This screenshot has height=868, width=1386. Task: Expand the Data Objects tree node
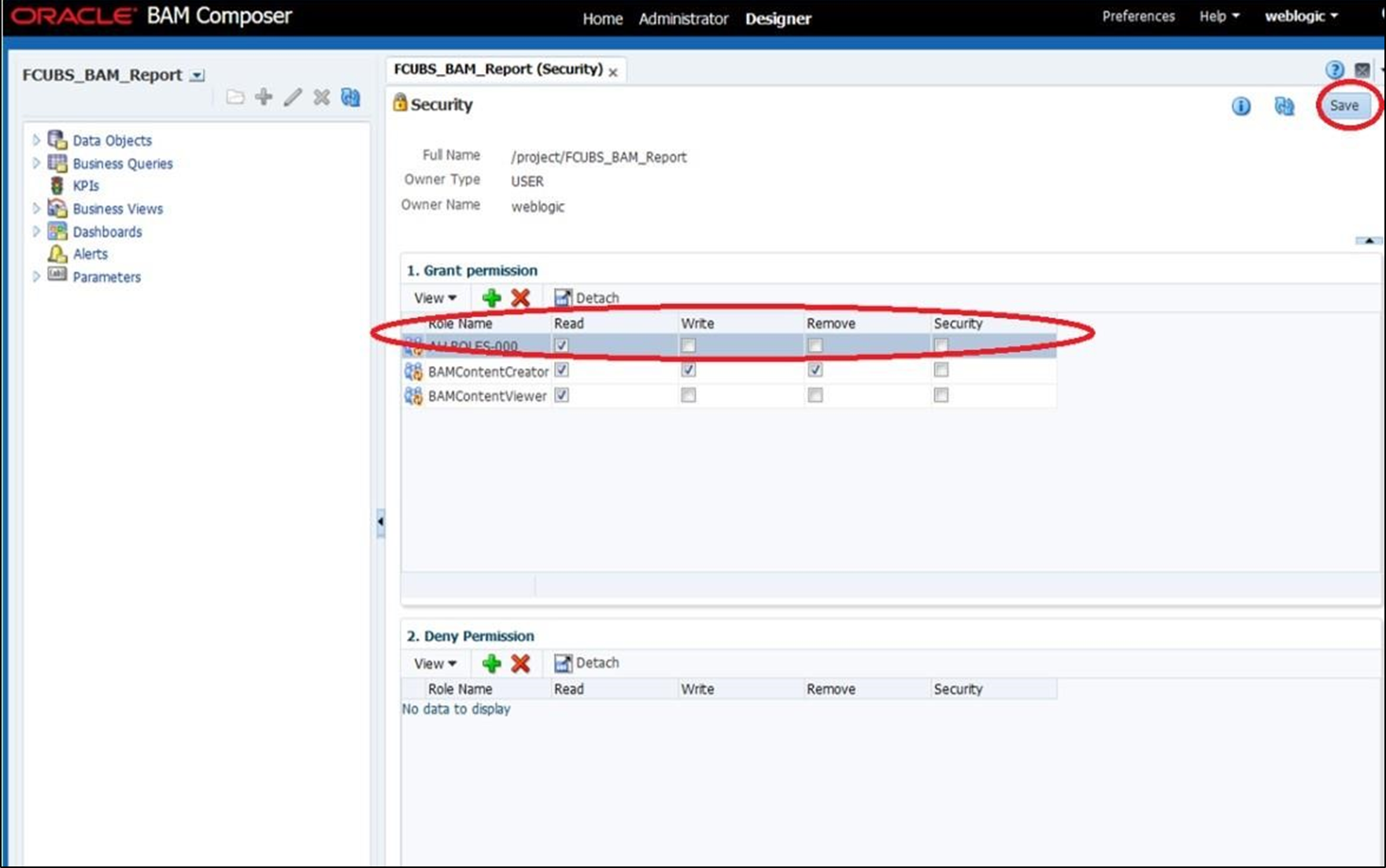(x=36, y=140)
